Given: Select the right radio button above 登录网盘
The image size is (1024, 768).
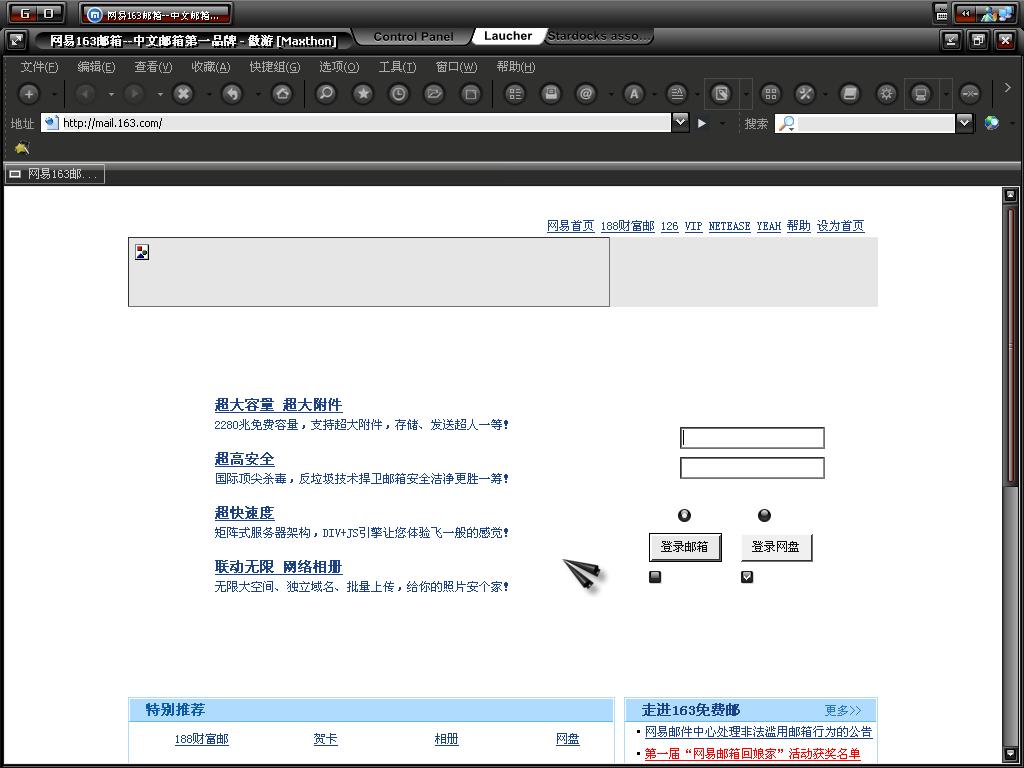Looking at the screenshot, I should (764, 515).
